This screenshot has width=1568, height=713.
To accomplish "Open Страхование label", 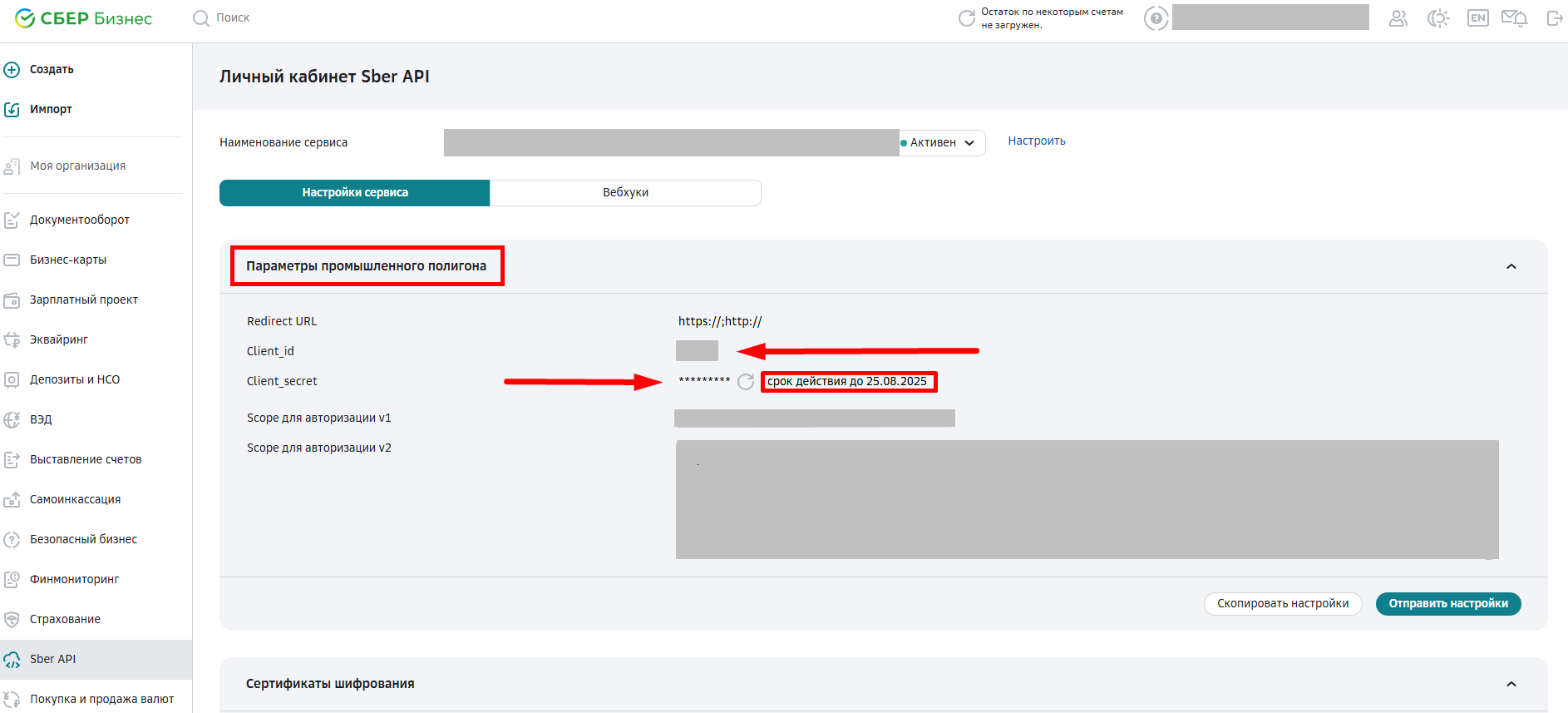I will [x=65, y=619].
